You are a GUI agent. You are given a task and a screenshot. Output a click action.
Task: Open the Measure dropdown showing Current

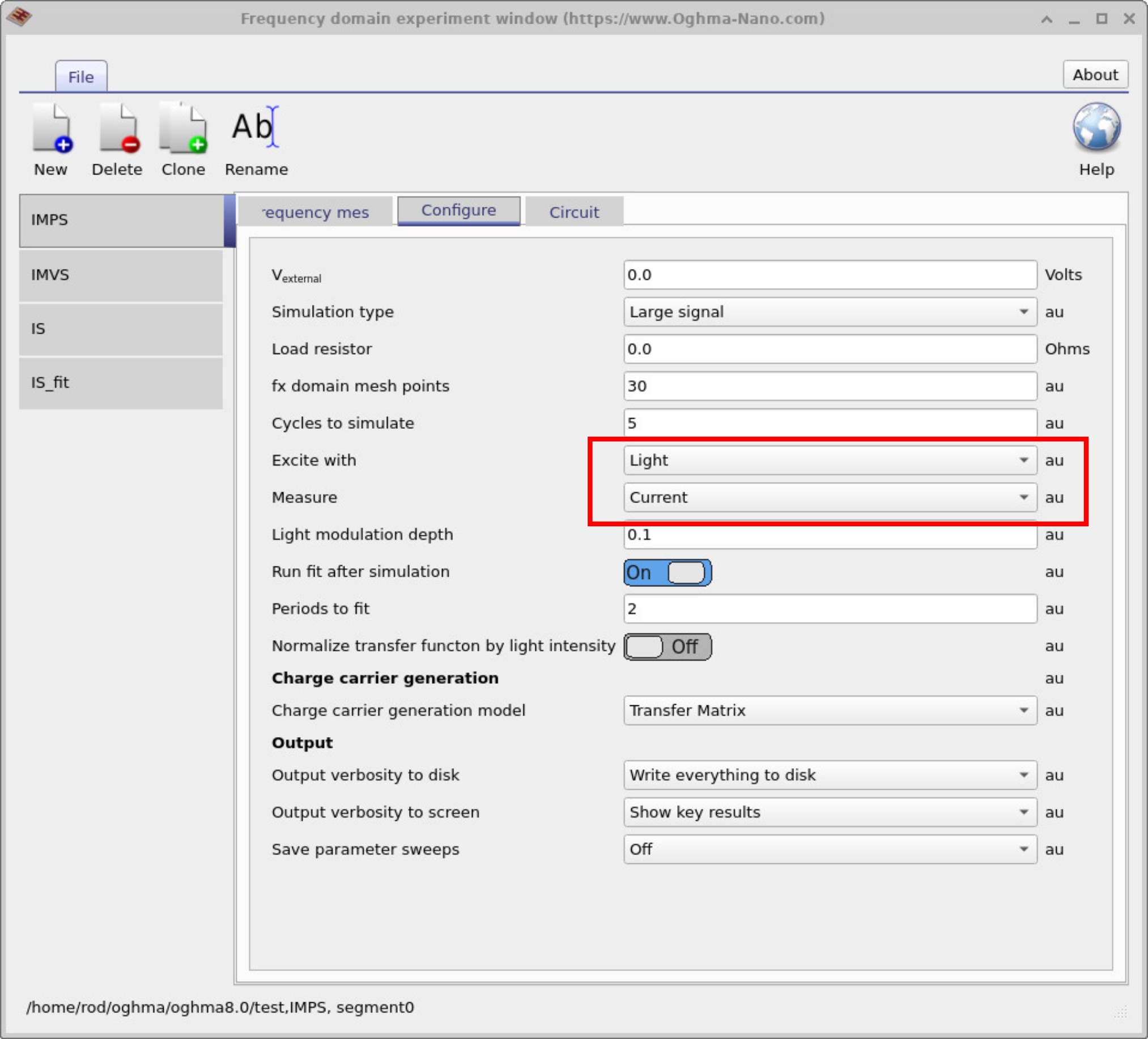coord(830,497)
